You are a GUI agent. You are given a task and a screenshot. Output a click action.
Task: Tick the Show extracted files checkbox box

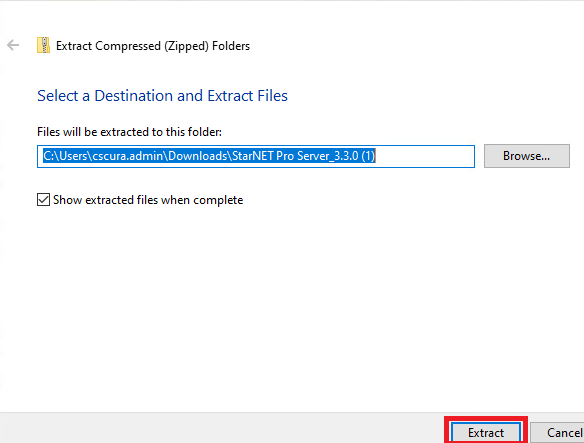(x=43, y=200)
